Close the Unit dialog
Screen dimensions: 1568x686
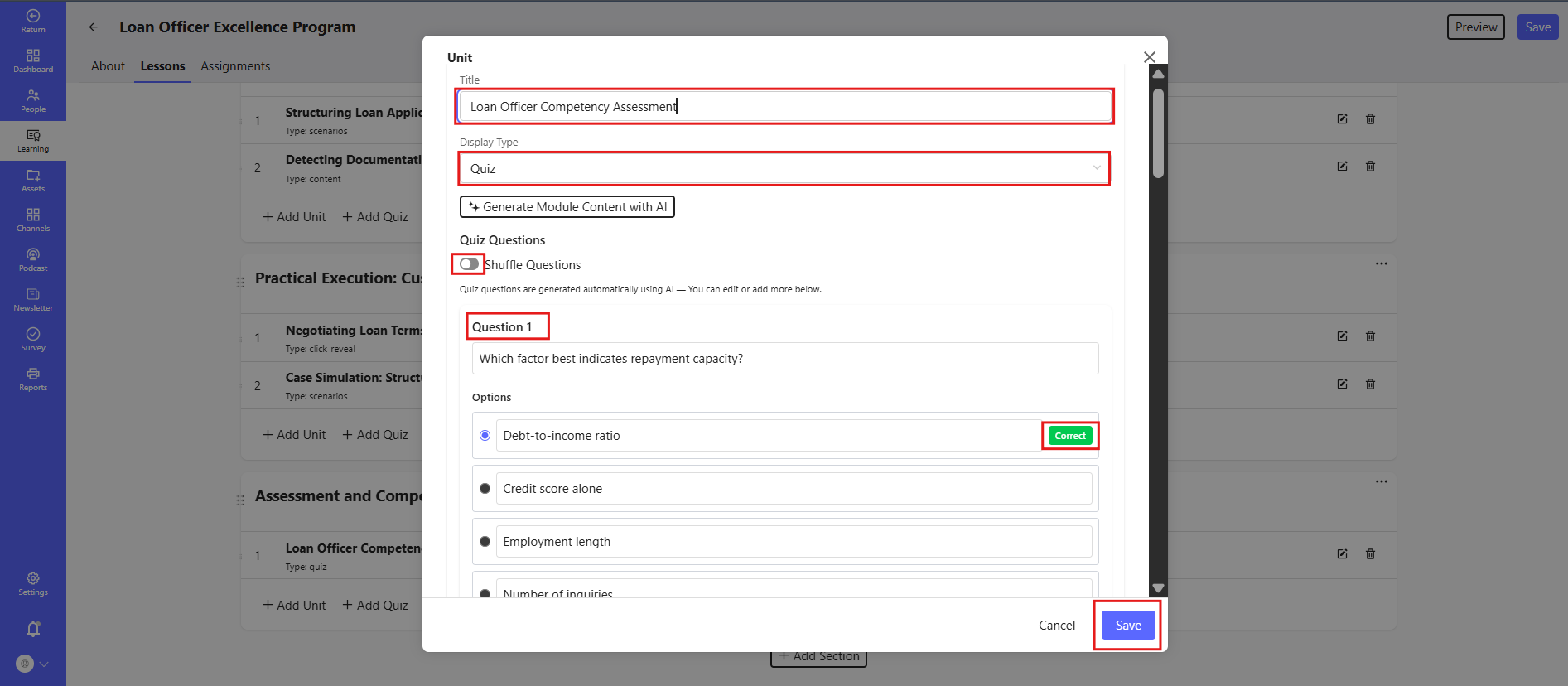tap(1149, 57)
